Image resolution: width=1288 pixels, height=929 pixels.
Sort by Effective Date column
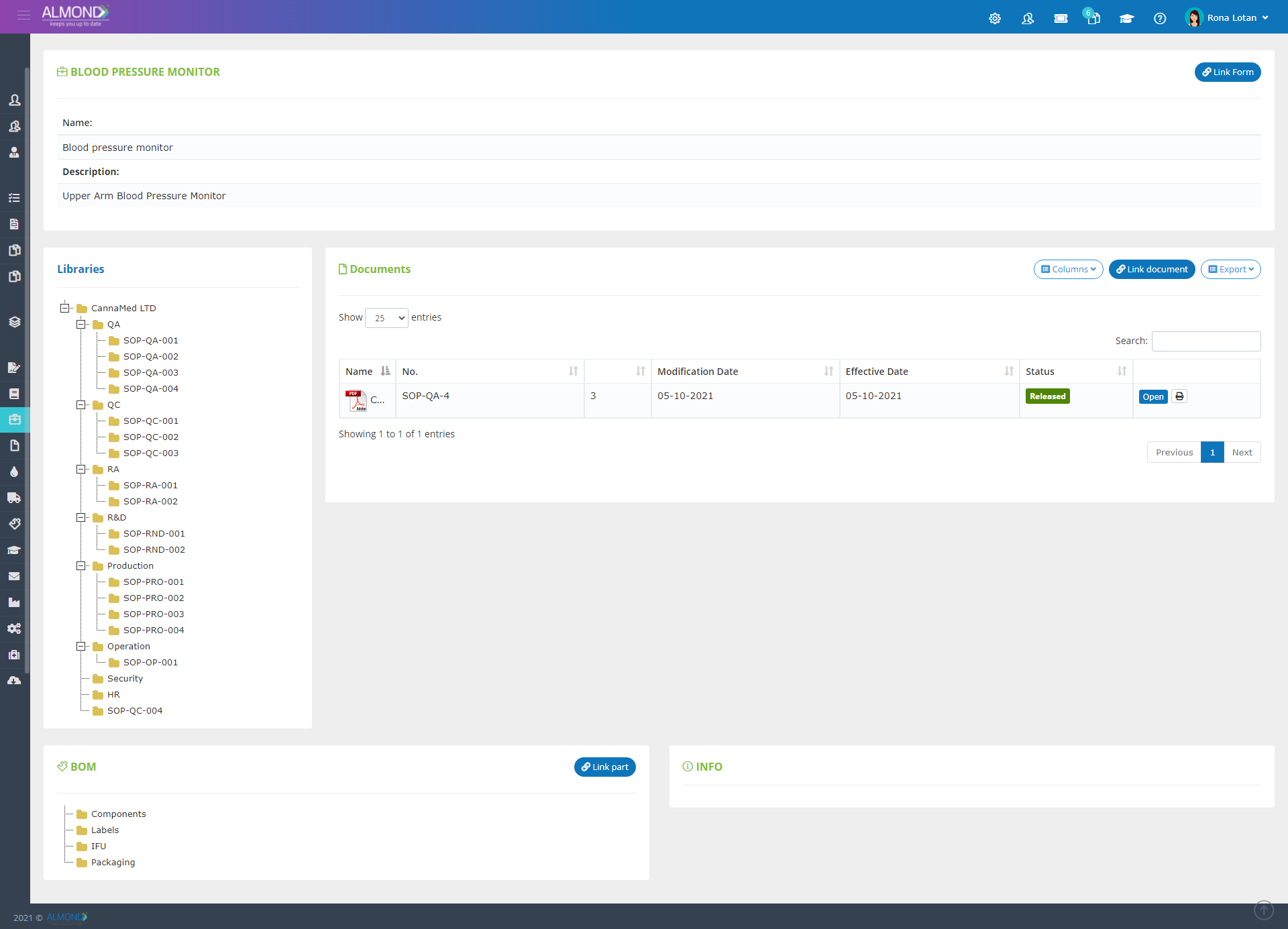coord(929,371)
